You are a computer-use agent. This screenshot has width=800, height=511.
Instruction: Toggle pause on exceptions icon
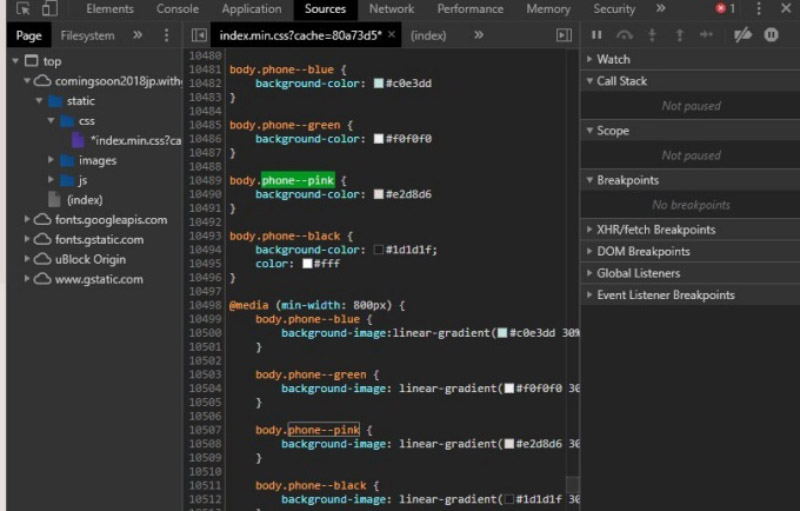tap(771, 35)
